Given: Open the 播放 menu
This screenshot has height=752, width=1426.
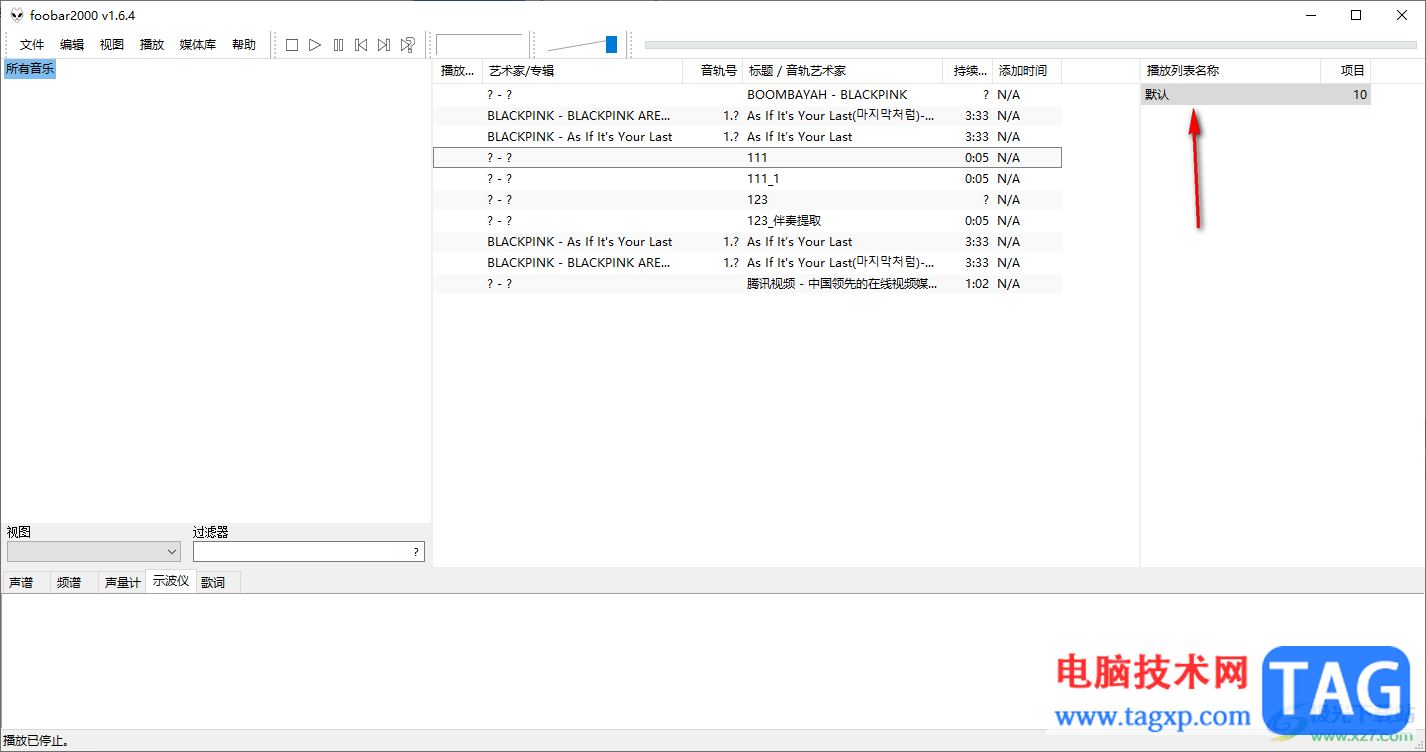Looking at the screenshot, I should (152, 45).
